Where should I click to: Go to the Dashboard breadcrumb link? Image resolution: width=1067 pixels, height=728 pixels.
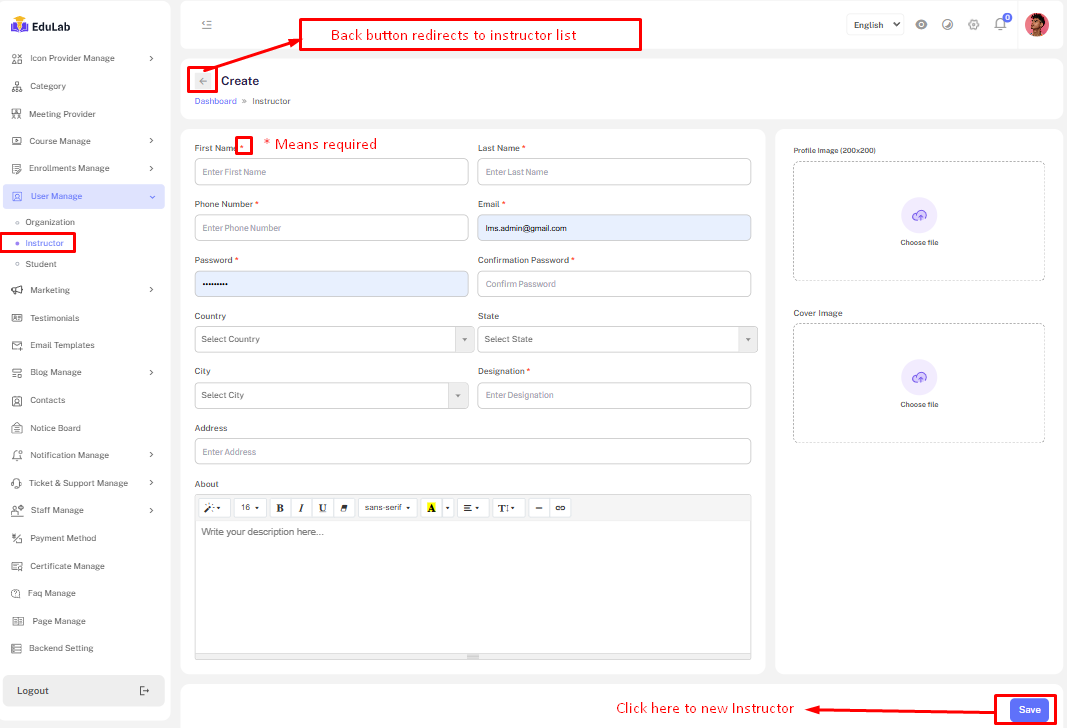click(x=215, y=101)
